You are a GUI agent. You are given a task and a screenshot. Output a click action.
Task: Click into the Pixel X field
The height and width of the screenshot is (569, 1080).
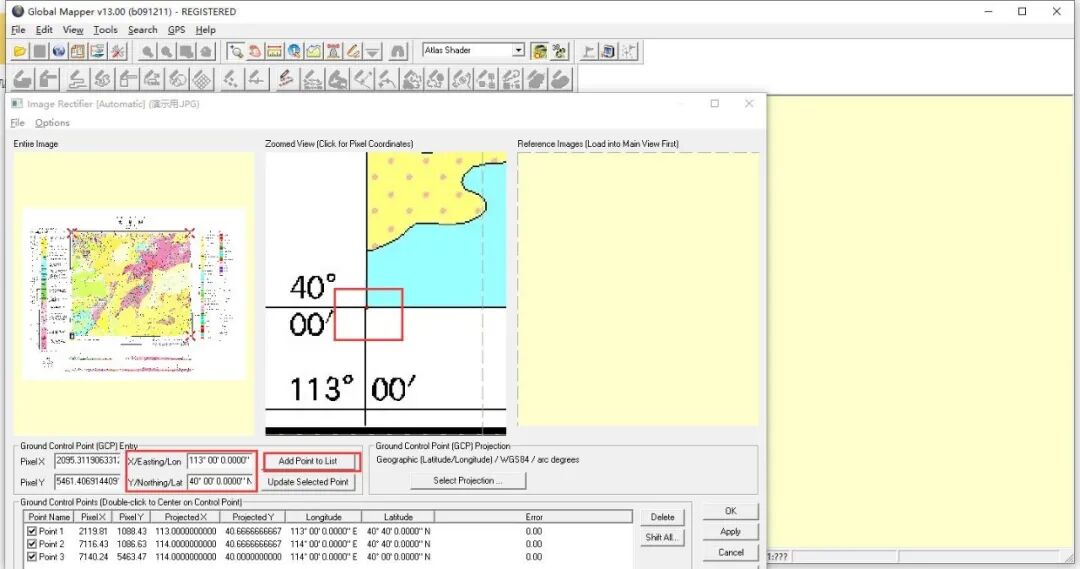point(87,460)
